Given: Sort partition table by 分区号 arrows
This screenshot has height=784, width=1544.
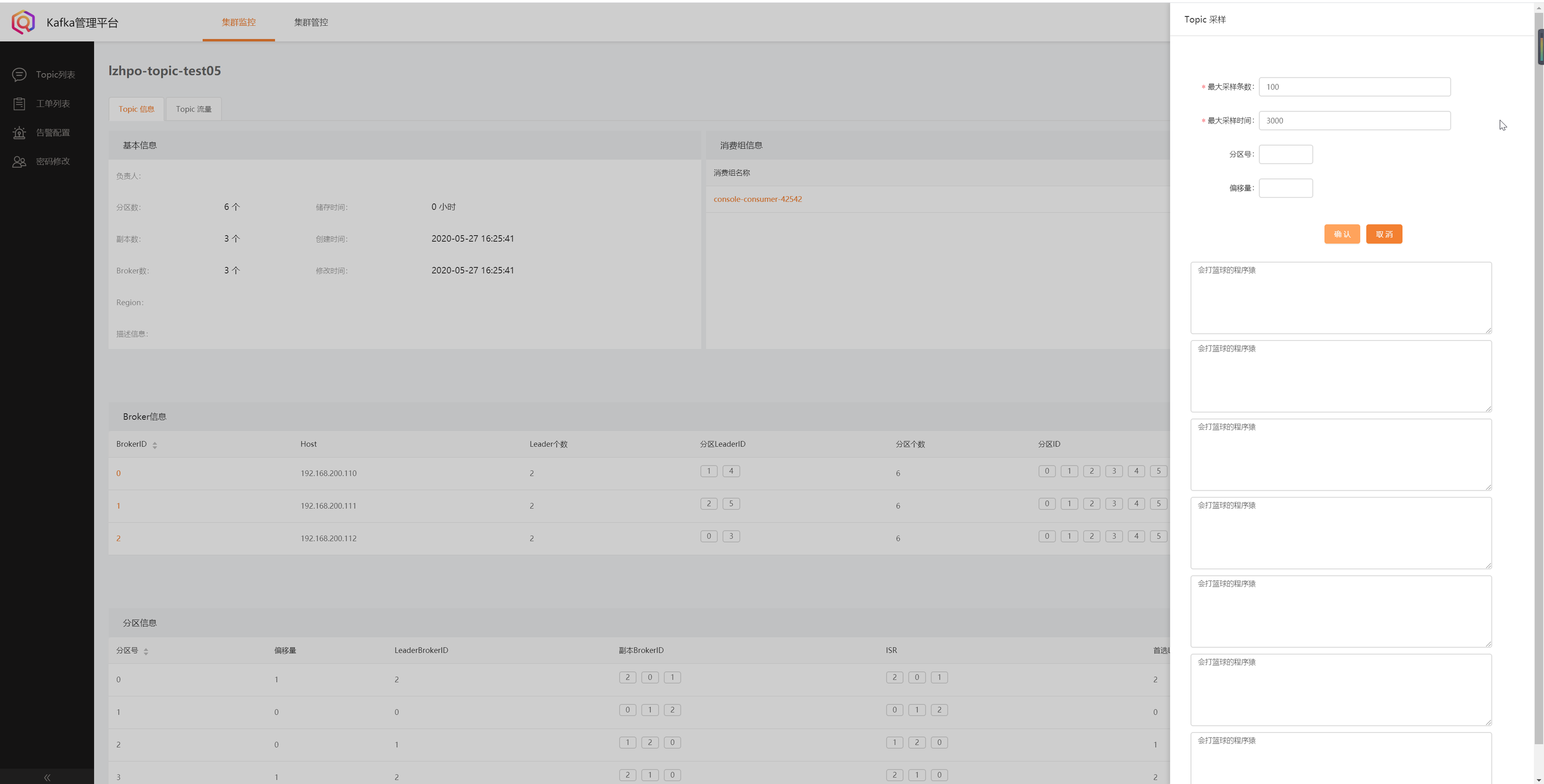Looking at the screenshot, I should [146, 651].
